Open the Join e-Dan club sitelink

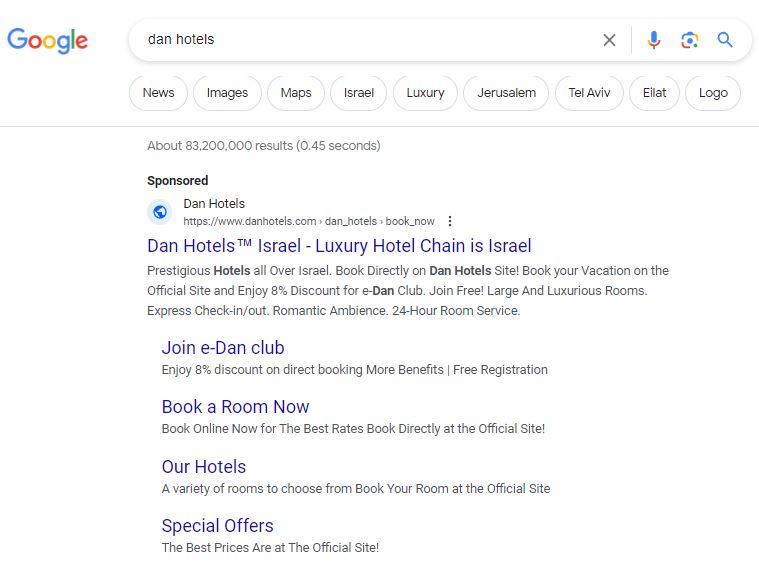[x=223, y=348]
